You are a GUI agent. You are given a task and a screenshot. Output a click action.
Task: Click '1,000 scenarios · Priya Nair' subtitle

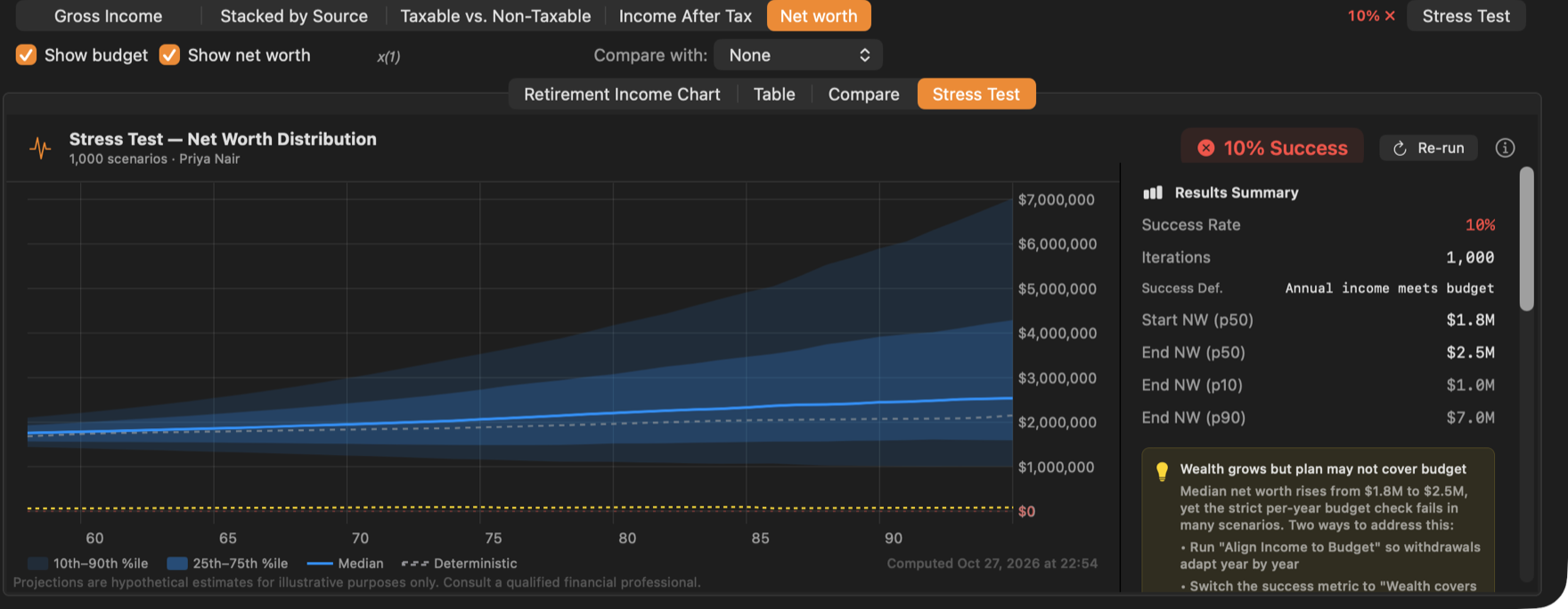coord(154,159)
